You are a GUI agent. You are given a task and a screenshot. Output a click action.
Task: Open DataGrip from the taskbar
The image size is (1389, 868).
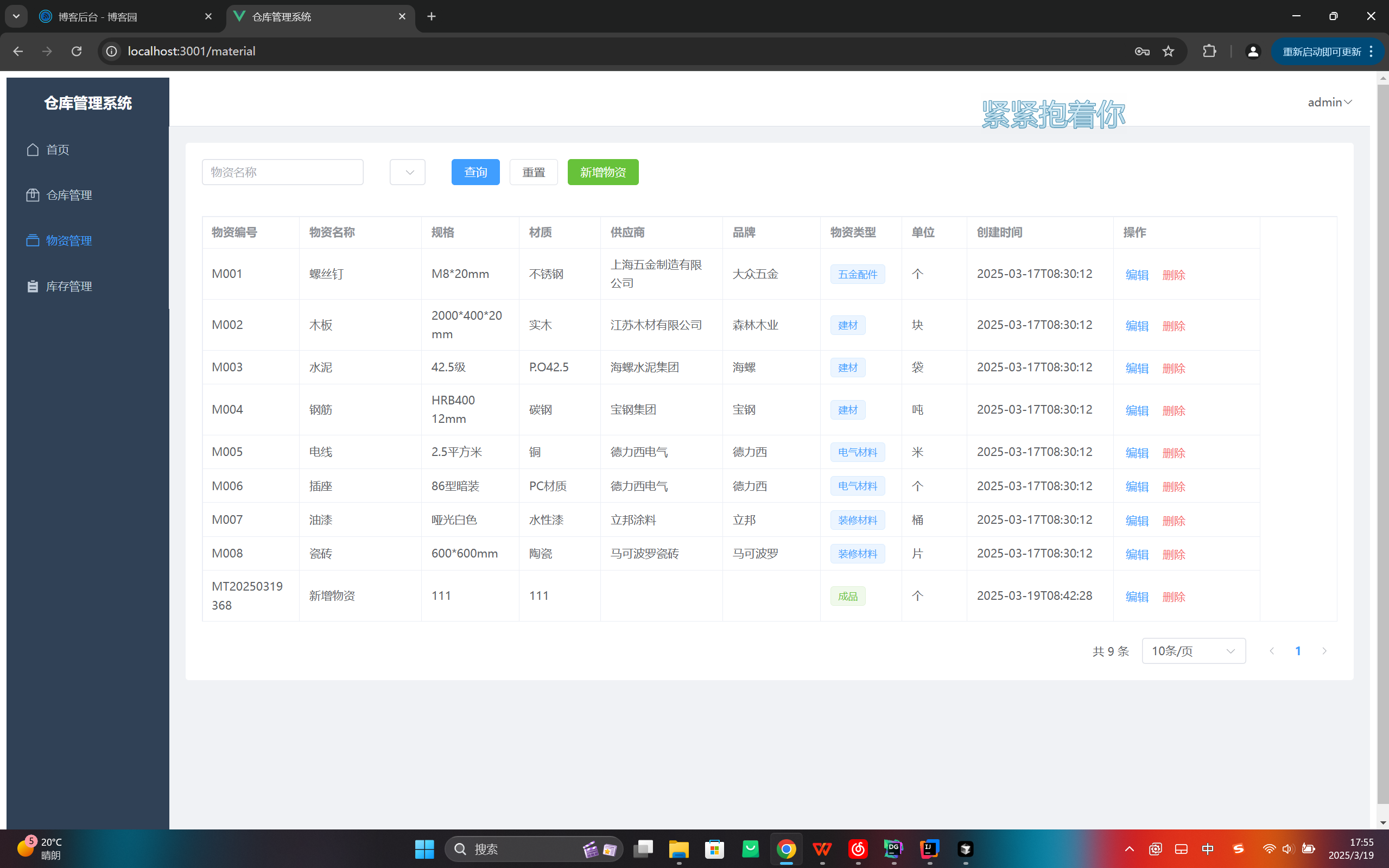click(893, 848)
